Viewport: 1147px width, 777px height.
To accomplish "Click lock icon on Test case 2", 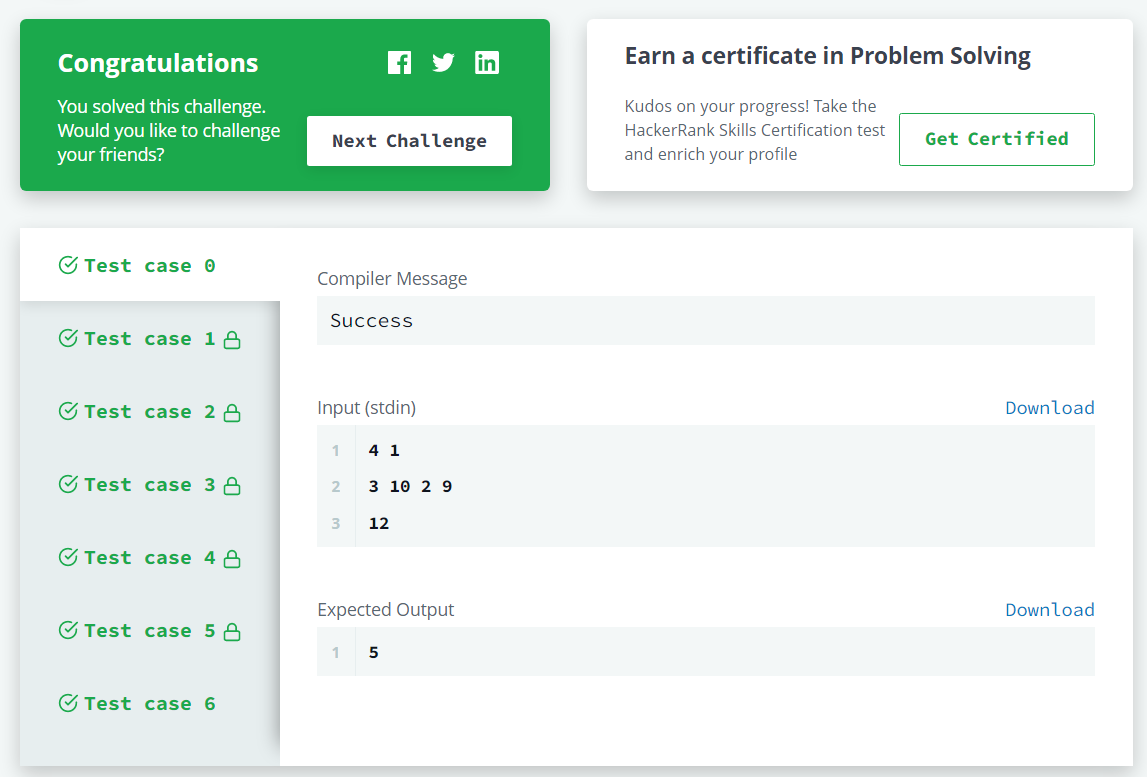I will coord(232,413).
